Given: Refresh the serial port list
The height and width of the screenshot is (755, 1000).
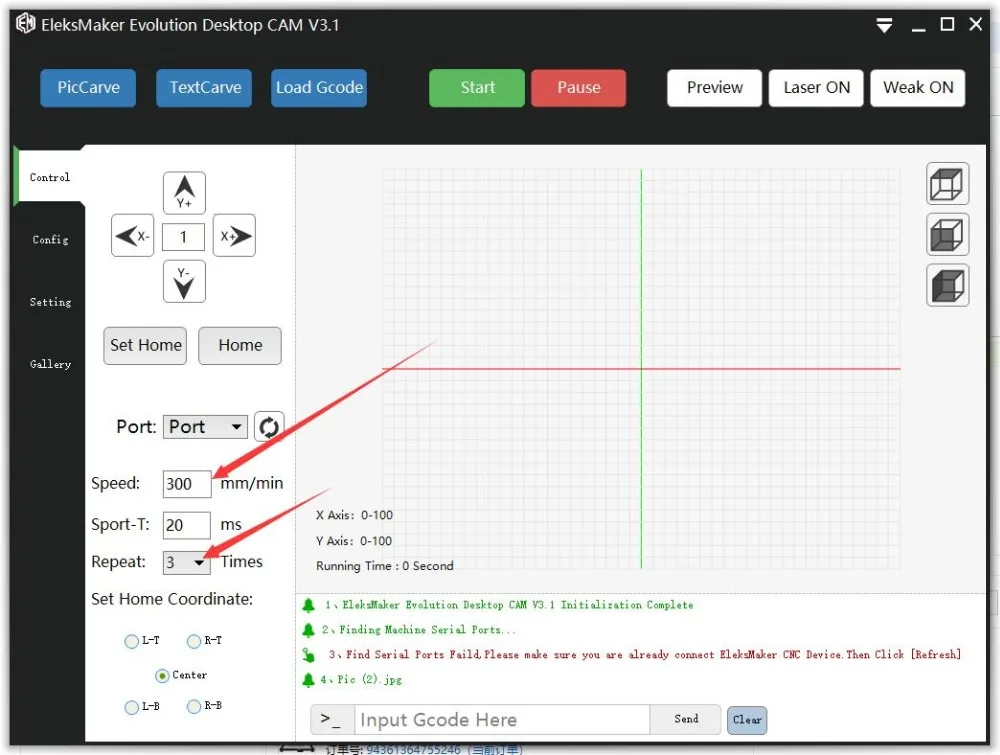Looking at the screenshot, I should [x=268, y=427].
